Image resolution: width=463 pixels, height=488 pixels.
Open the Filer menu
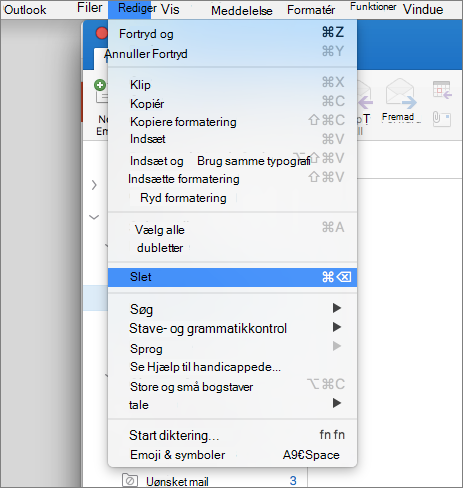point(89,8)
